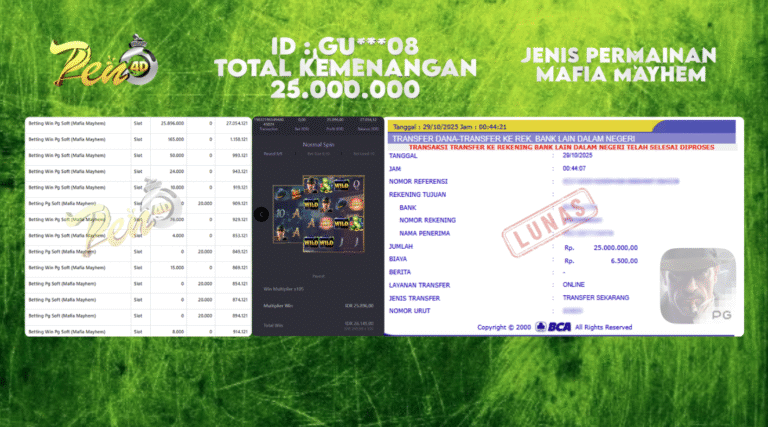Click the receipt header date and time line
The image size is (768, 427).
point(450,127)
